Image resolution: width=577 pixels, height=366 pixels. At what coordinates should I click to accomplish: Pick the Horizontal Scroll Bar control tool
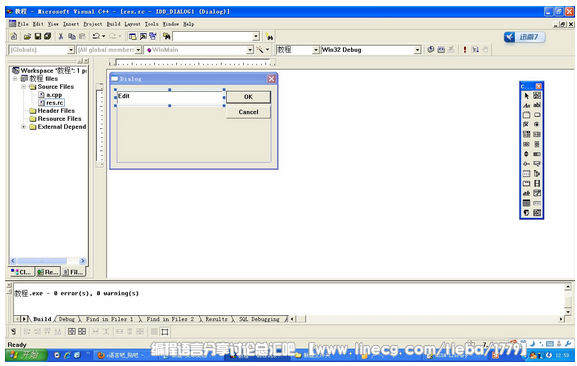click(x=527, y=144)
